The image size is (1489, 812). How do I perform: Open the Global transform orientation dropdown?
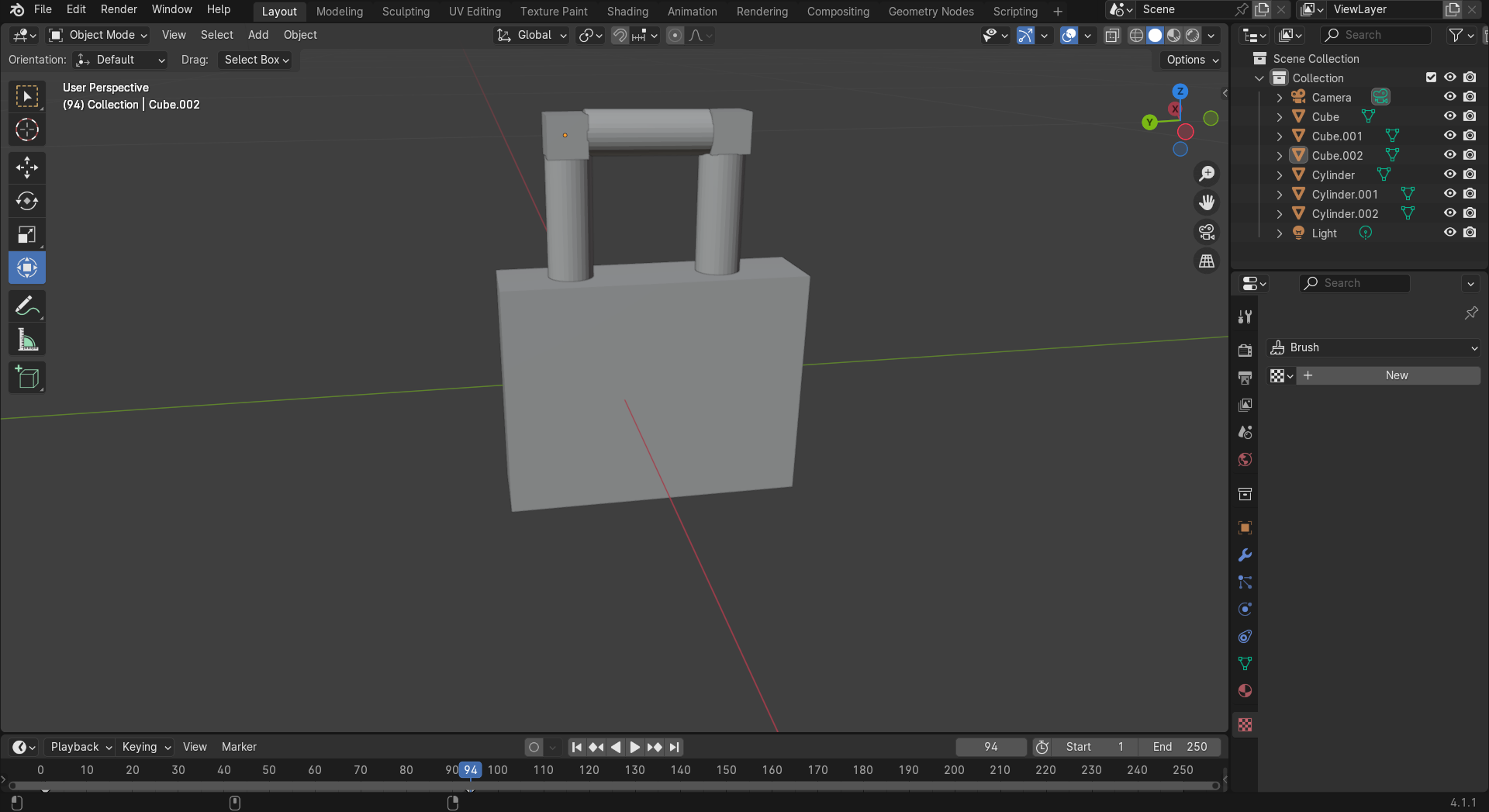coord(533,35)
